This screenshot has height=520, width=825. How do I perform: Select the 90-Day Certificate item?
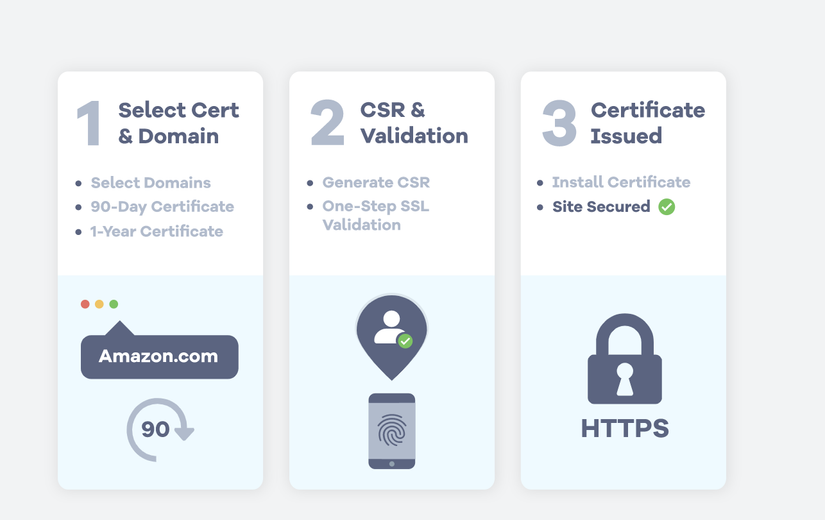point(162,207)
